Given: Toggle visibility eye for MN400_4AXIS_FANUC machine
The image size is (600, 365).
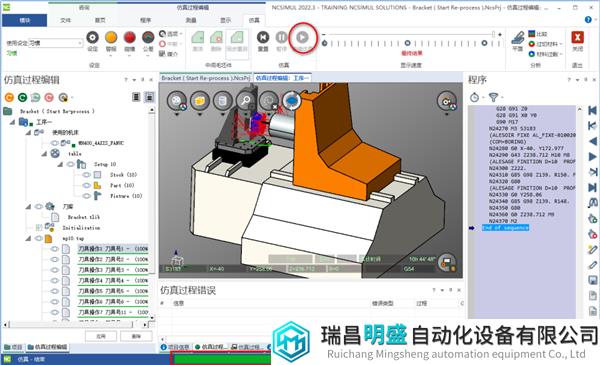Looking at the screenshot, I should 55,143.
